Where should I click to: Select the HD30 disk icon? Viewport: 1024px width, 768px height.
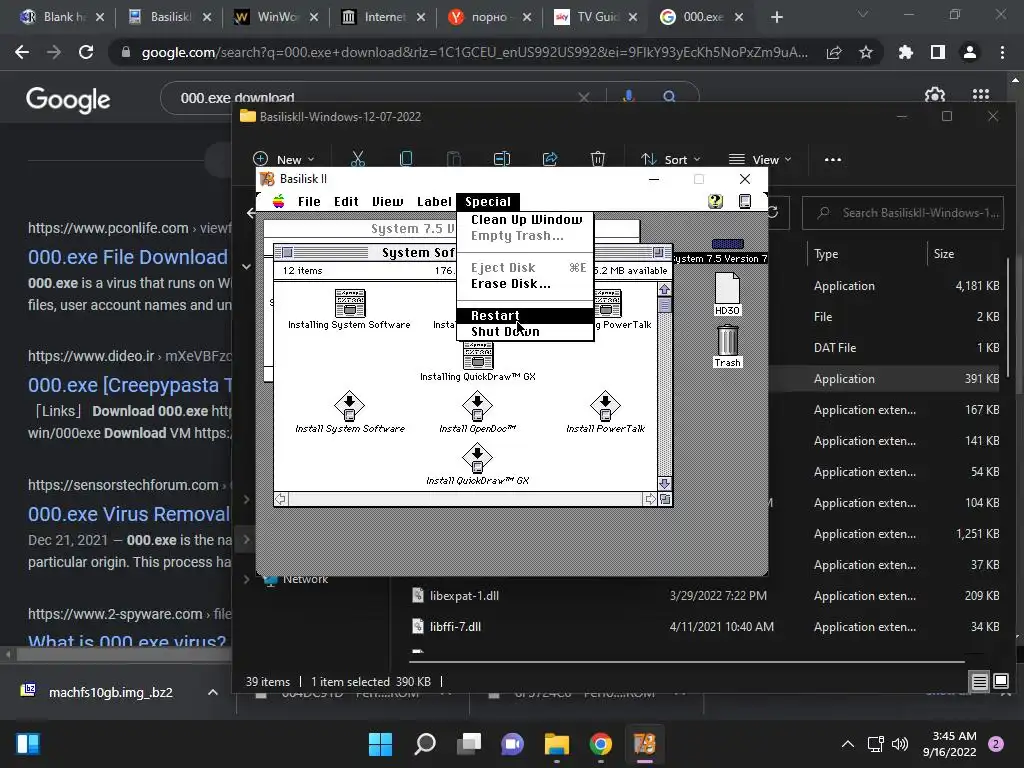[x=727, y=294]
